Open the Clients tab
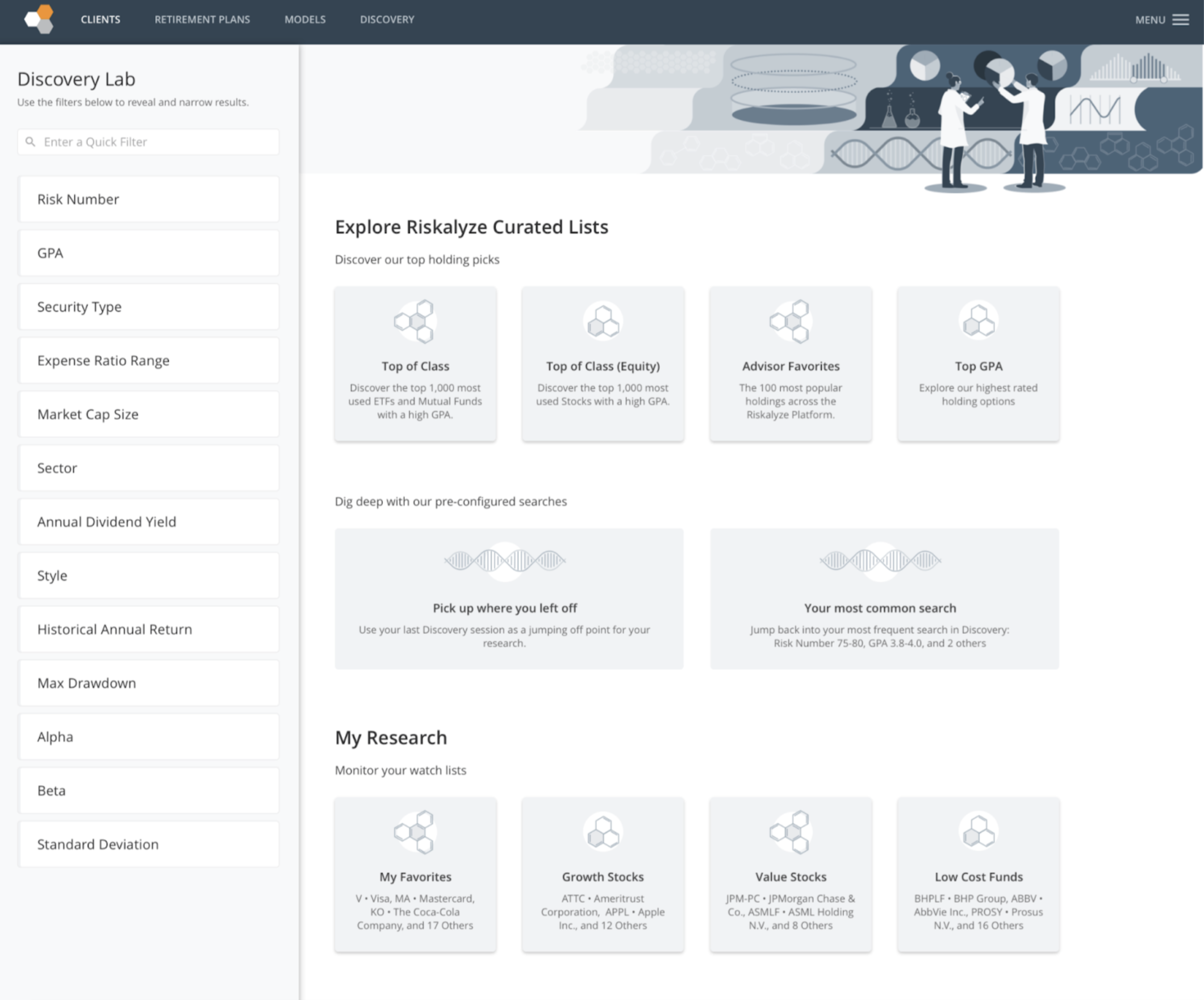Viewport: 1204px width, 1000px height. click(101, 19)
